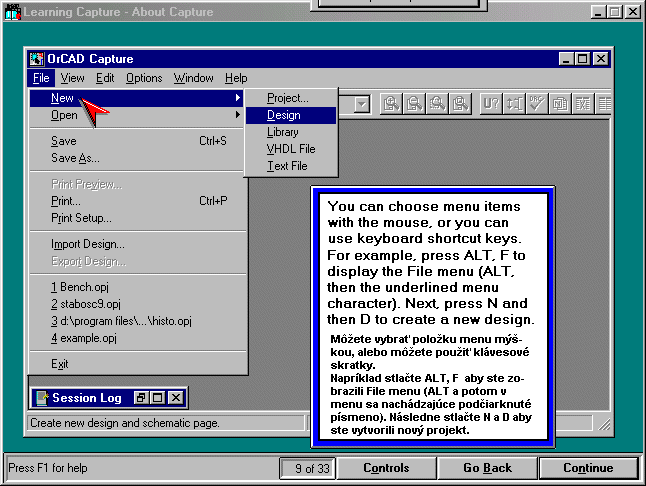Open the toolbar combo box dropdown arrow

pos(362,103)
